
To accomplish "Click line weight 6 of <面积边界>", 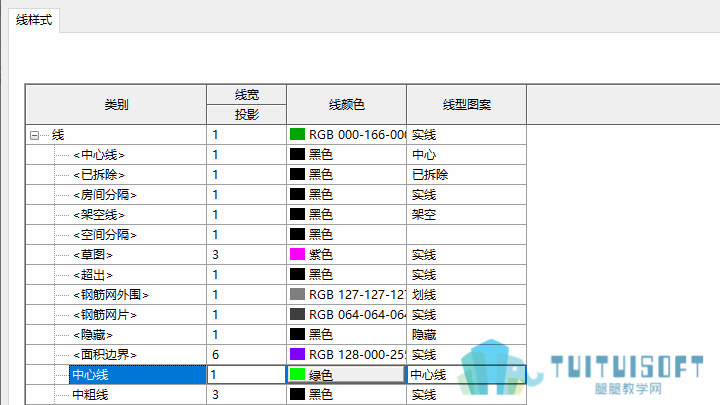I will click(247, 354).
